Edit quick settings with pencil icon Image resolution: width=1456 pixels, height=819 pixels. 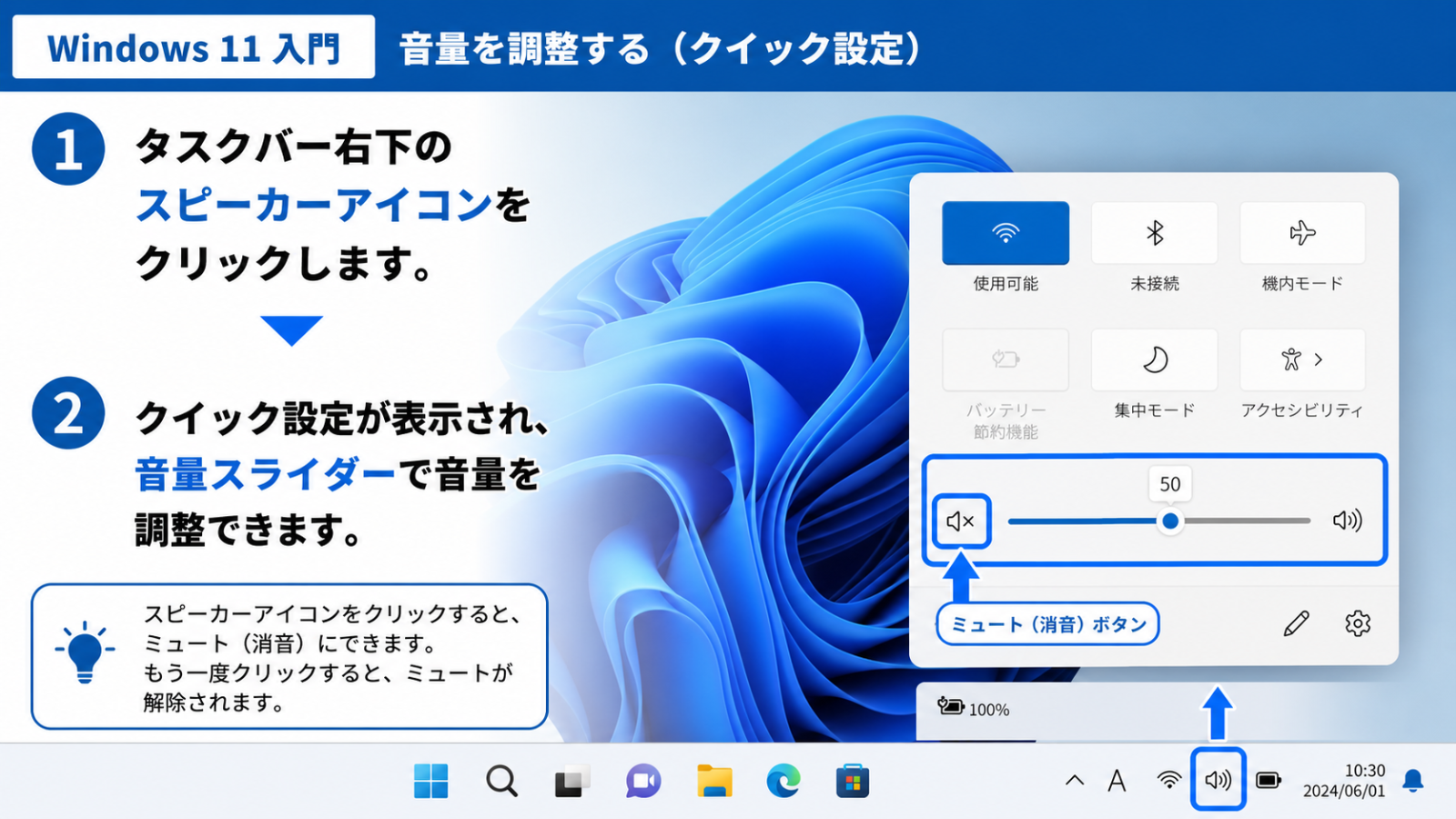tap(1296, 624)
